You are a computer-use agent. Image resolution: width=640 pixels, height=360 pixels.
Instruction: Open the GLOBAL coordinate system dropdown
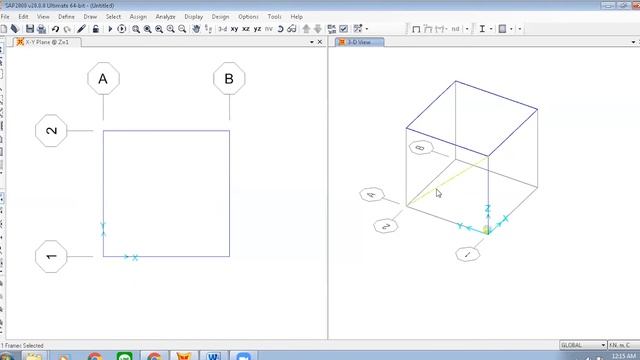pyautogui.click(x=583, y=345)
